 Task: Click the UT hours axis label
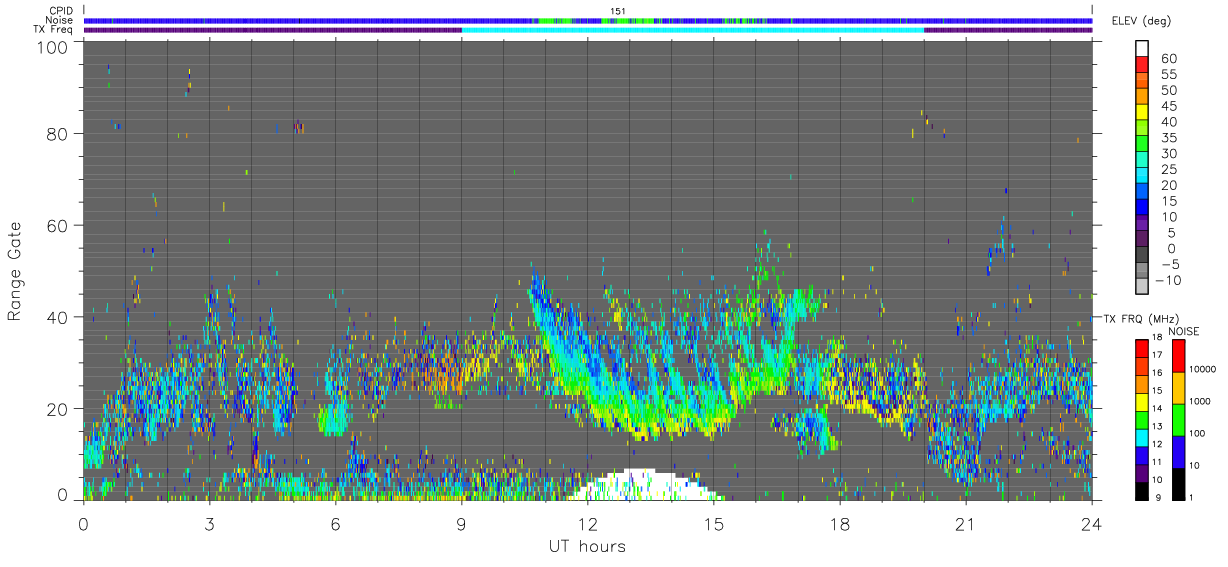tap(587, 546)
